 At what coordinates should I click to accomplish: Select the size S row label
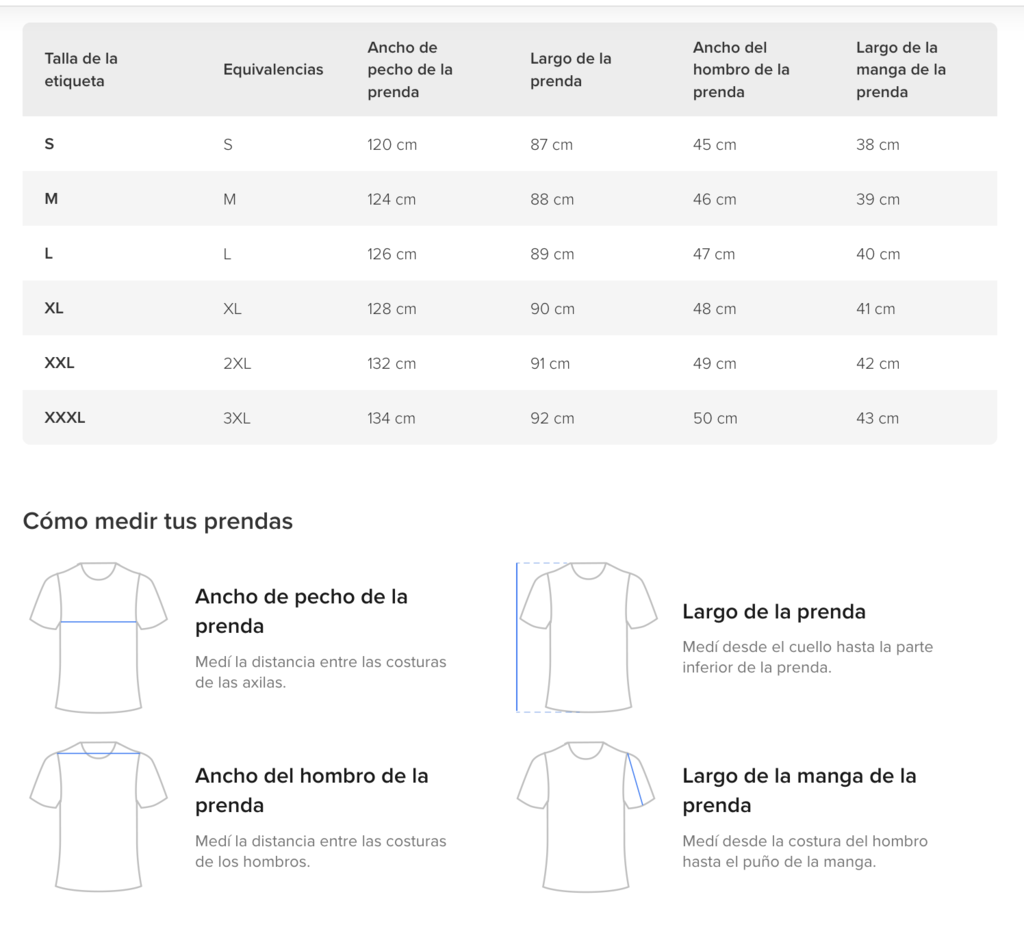[50, 144]
